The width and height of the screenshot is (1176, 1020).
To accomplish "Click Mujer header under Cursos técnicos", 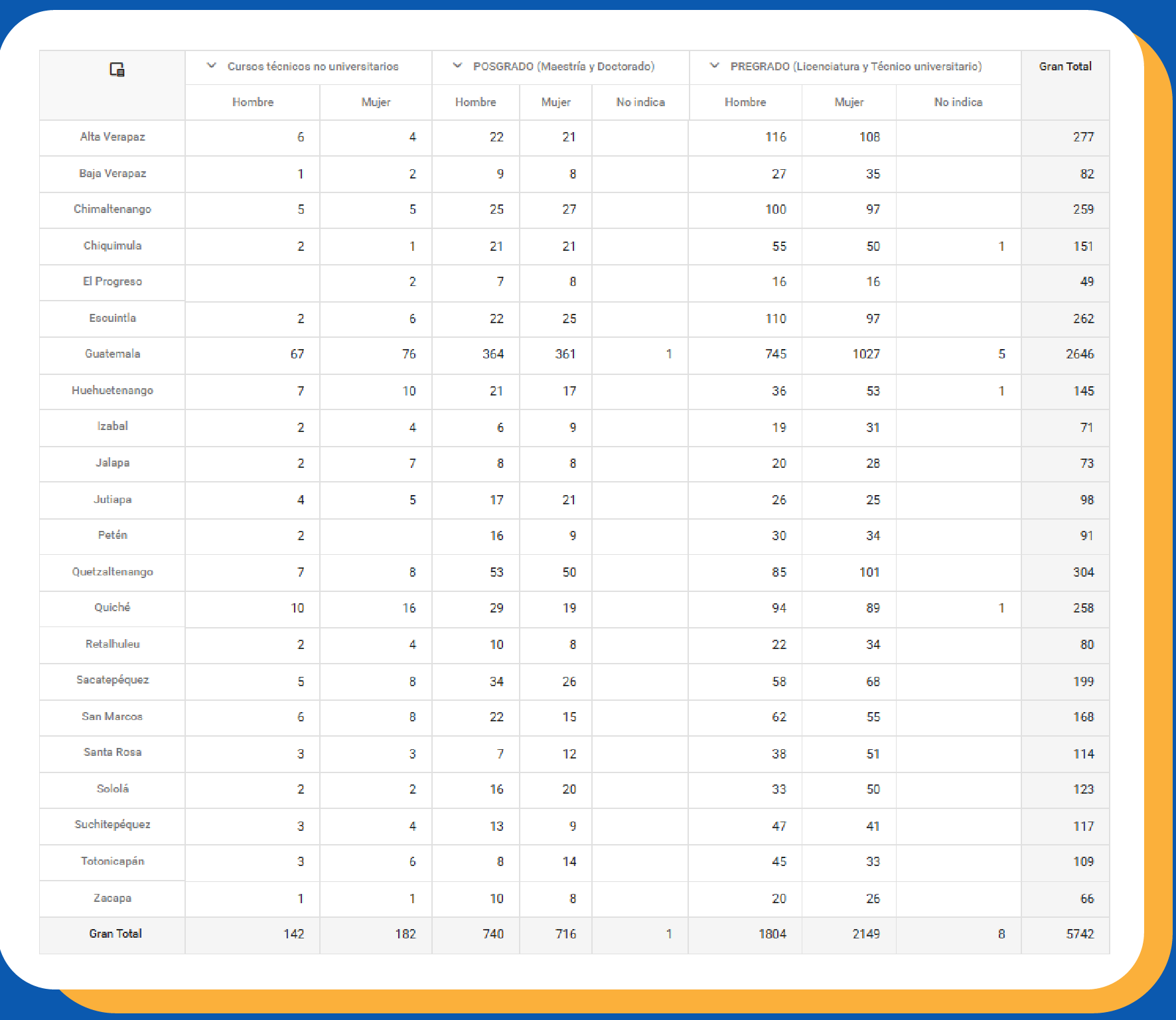I will [x=376, y=102].
